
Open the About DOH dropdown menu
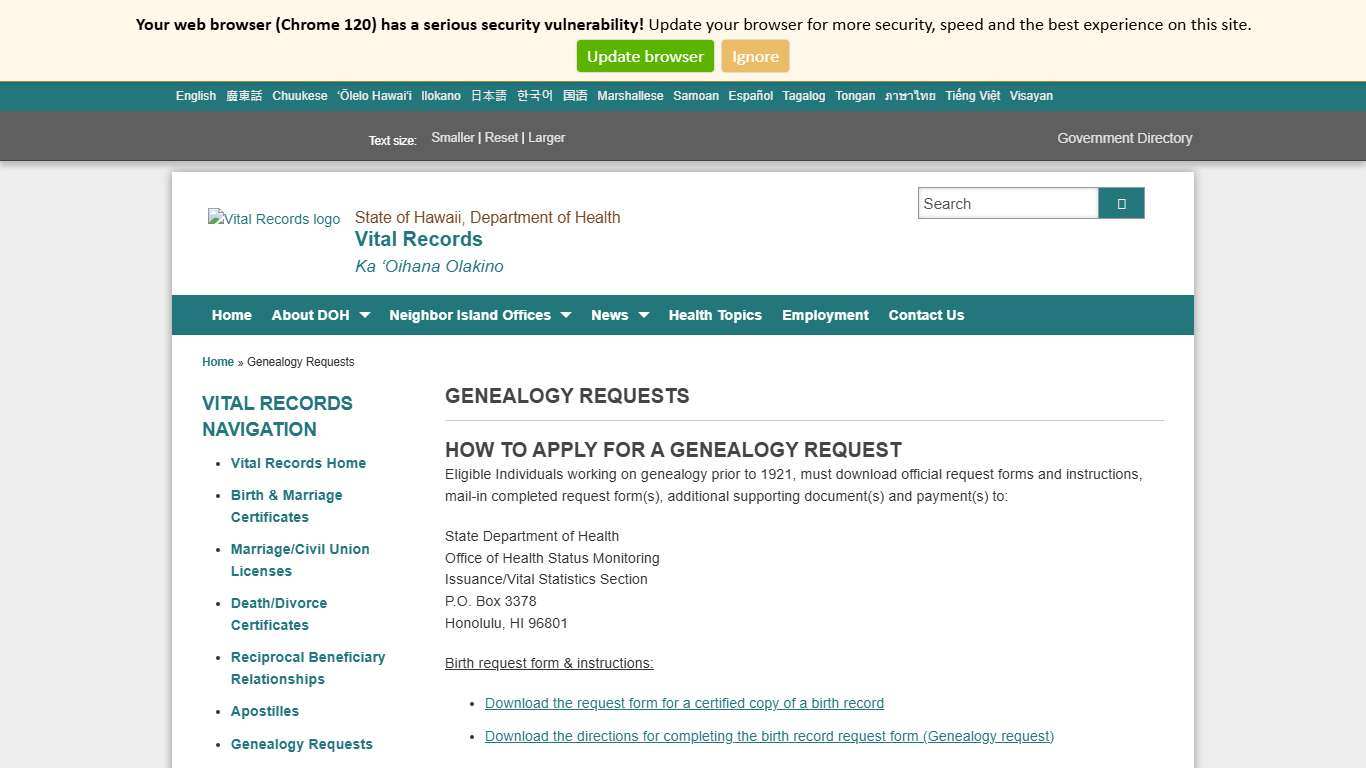[311, 315]
